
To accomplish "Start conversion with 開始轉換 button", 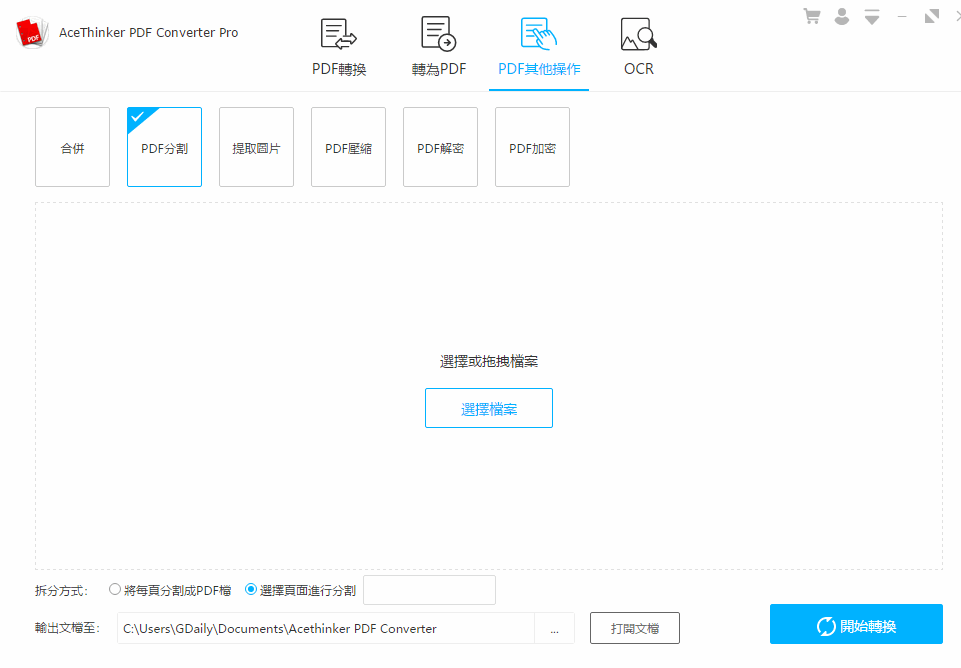I will 856,624.
